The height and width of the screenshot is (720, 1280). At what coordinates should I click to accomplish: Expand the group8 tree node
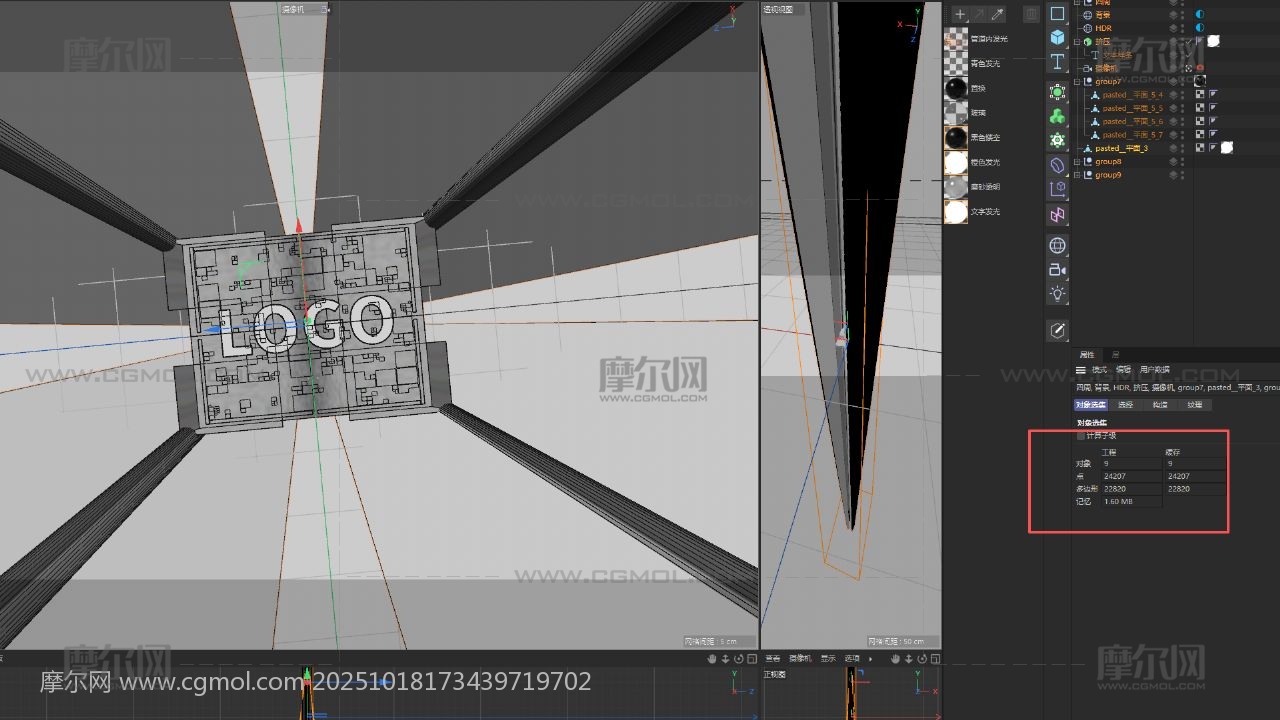point(1078,161)
